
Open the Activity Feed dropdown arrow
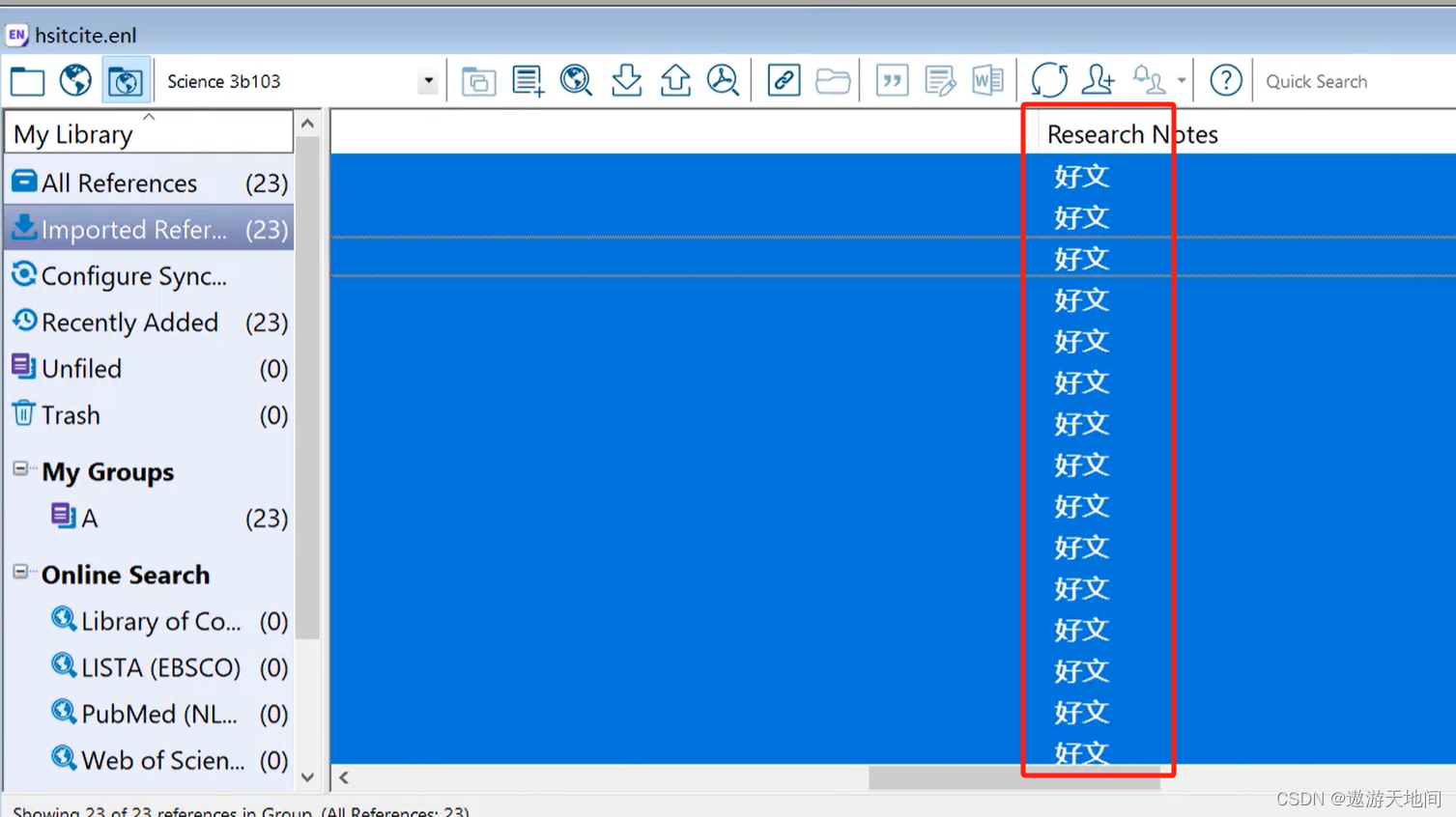[1181, 82]
